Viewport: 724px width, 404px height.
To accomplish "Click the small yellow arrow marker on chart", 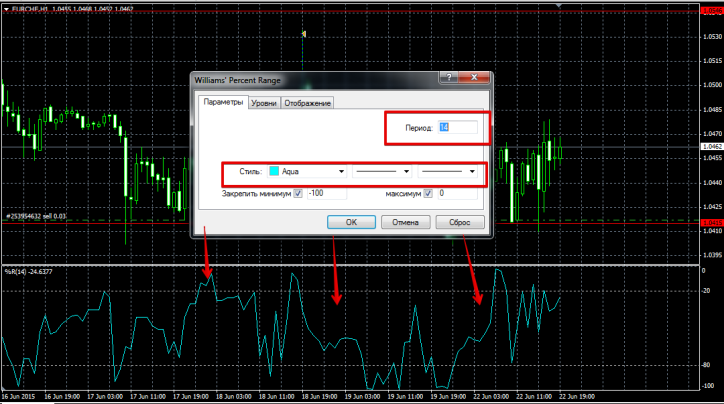I will click(304, 34).
